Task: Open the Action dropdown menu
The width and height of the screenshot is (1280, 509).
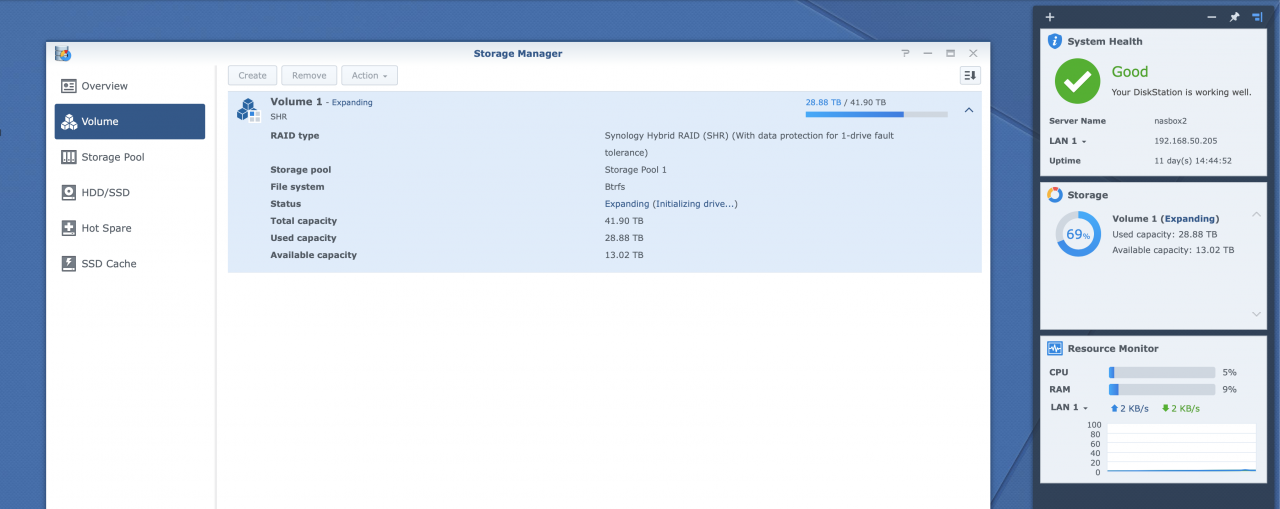Action: [369, 75]
